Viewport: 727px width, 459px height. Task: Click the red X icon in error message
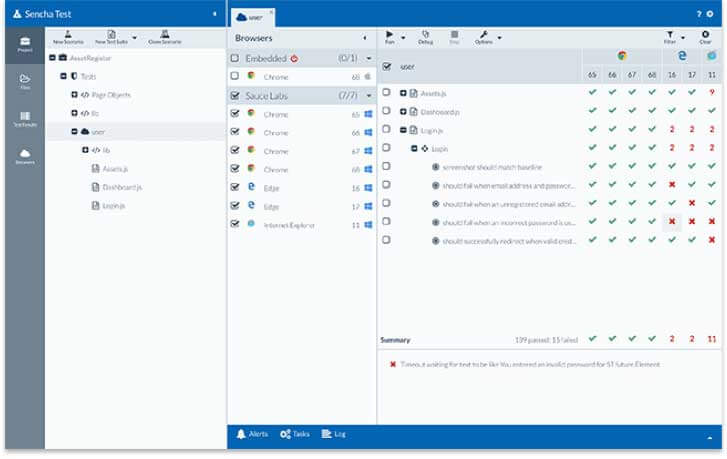click(x=393, y=364)
